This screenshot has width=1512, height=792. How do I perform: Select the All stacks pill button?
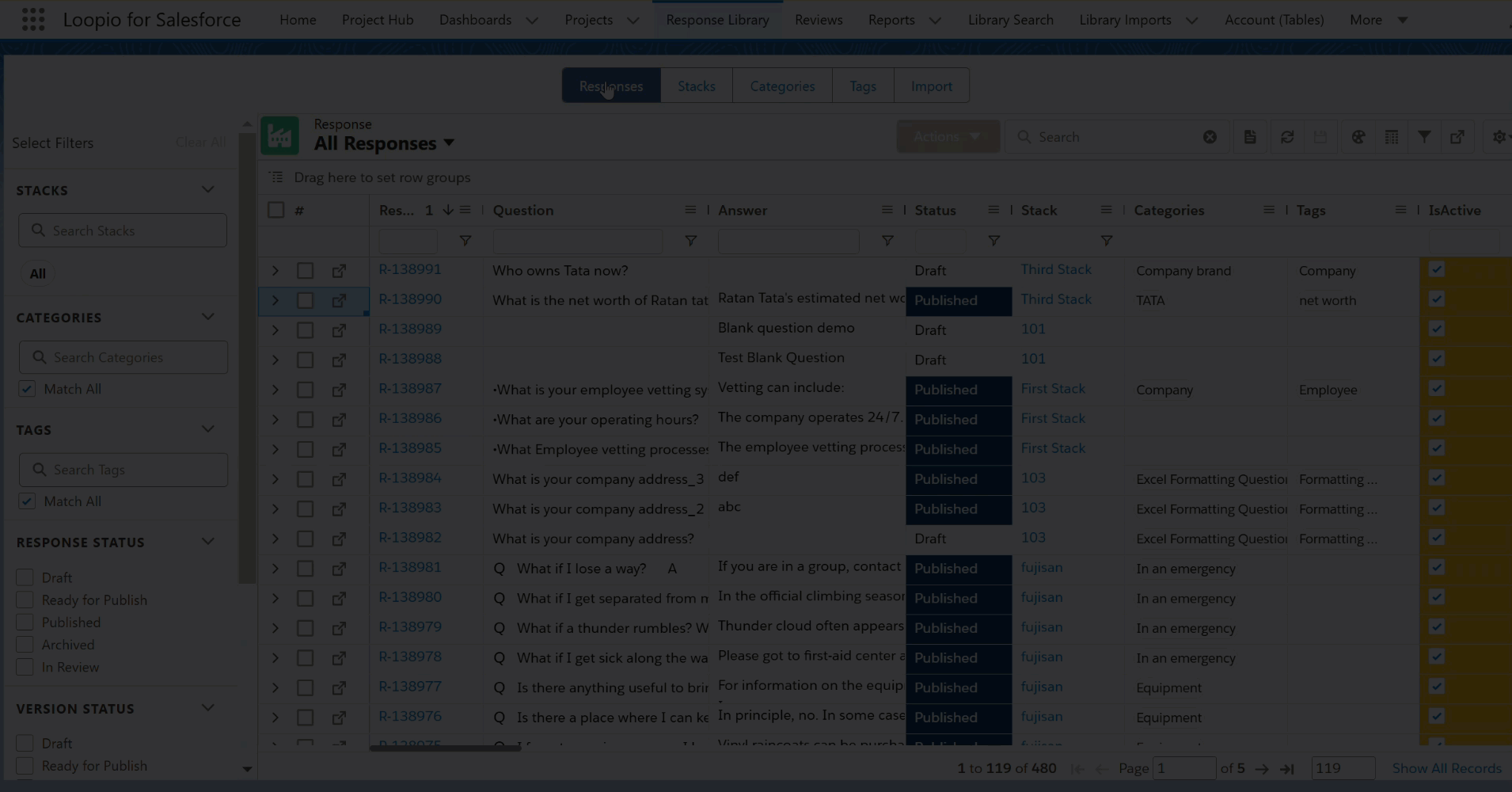[37, 273]
